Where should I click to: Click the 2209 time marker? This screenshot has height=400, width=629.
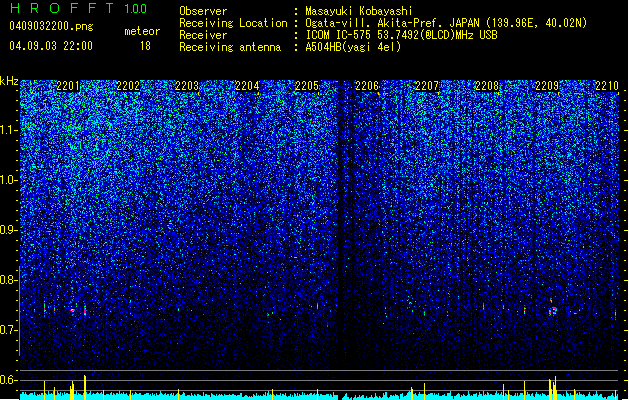(x=547, y=86)
